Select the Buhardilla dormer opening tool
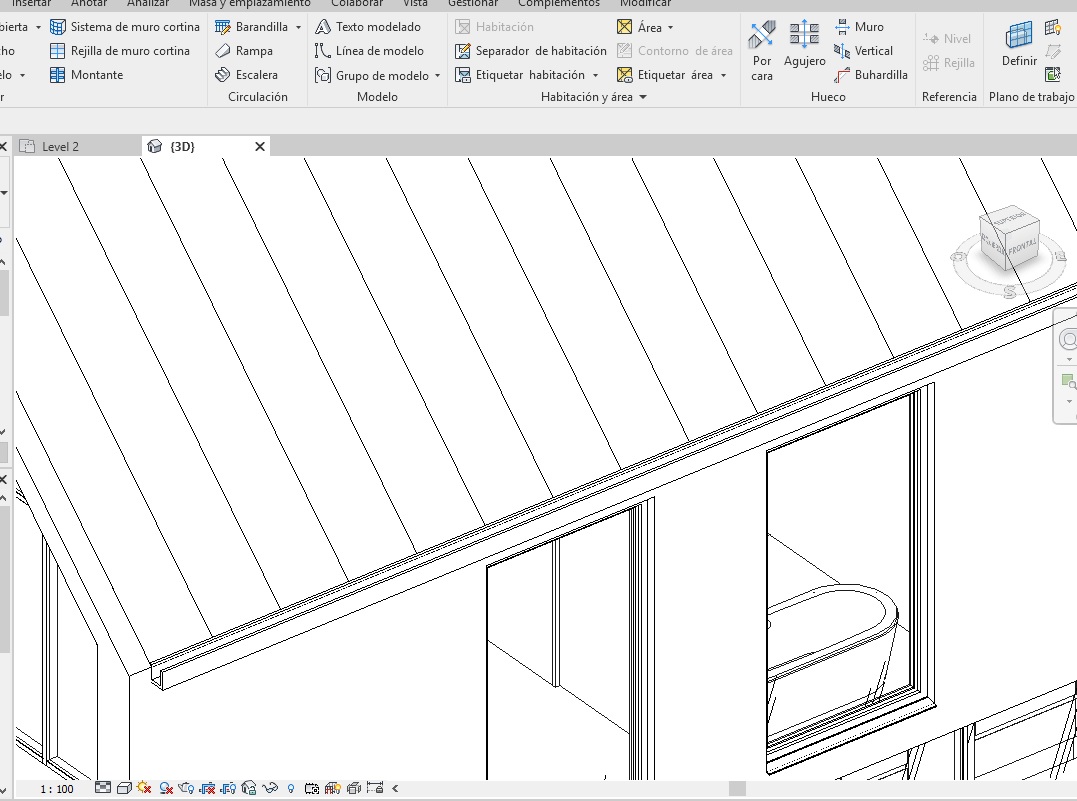 point(870,75)
